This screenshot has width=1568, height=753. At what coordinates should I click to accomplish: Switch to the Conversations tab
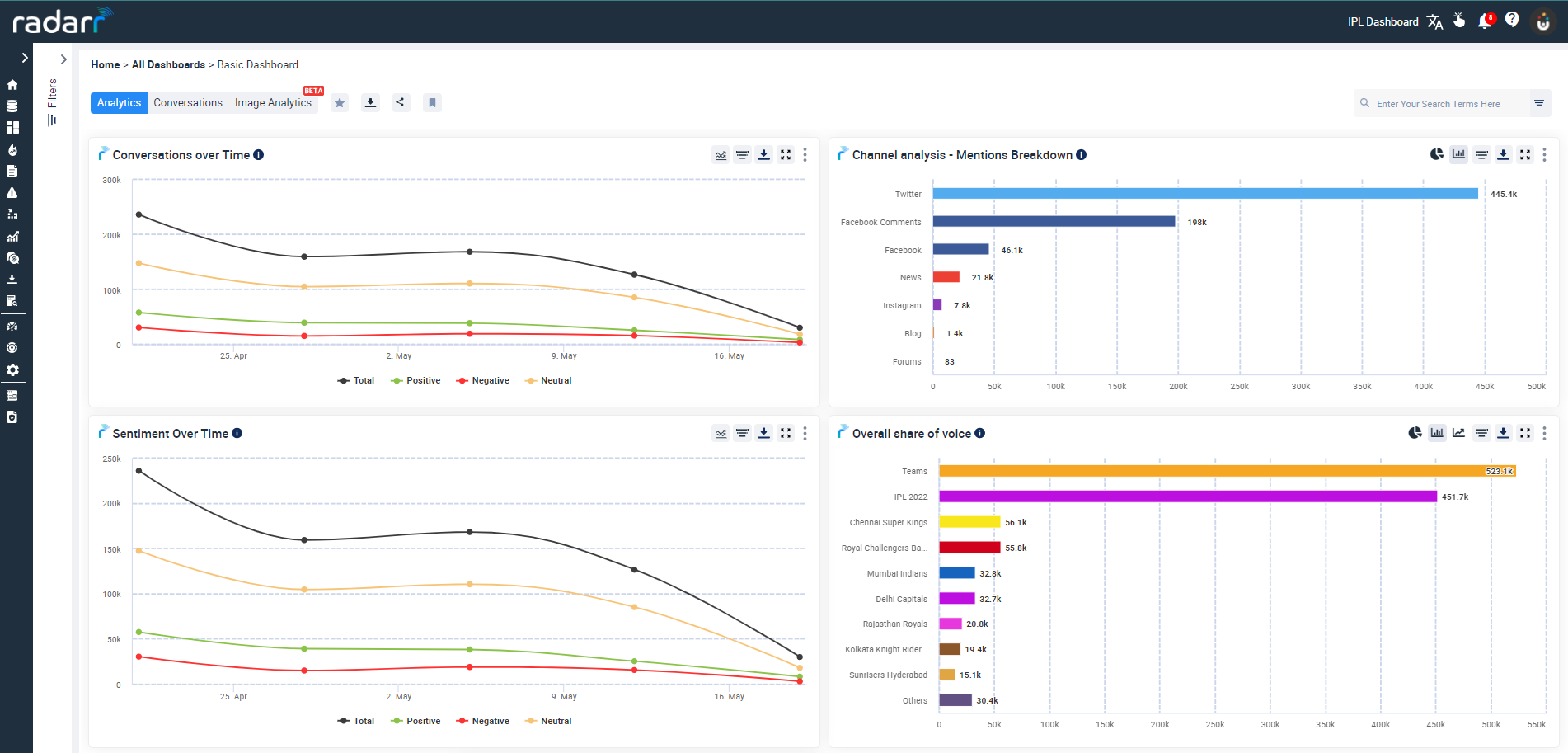[x=188, y=102]
